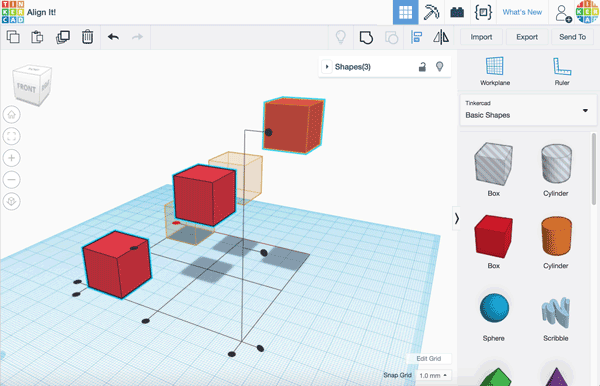The width and height of the screenshot is (600, 386).
Task: Select the middle red cube
Action: click(x=204, y=195)
